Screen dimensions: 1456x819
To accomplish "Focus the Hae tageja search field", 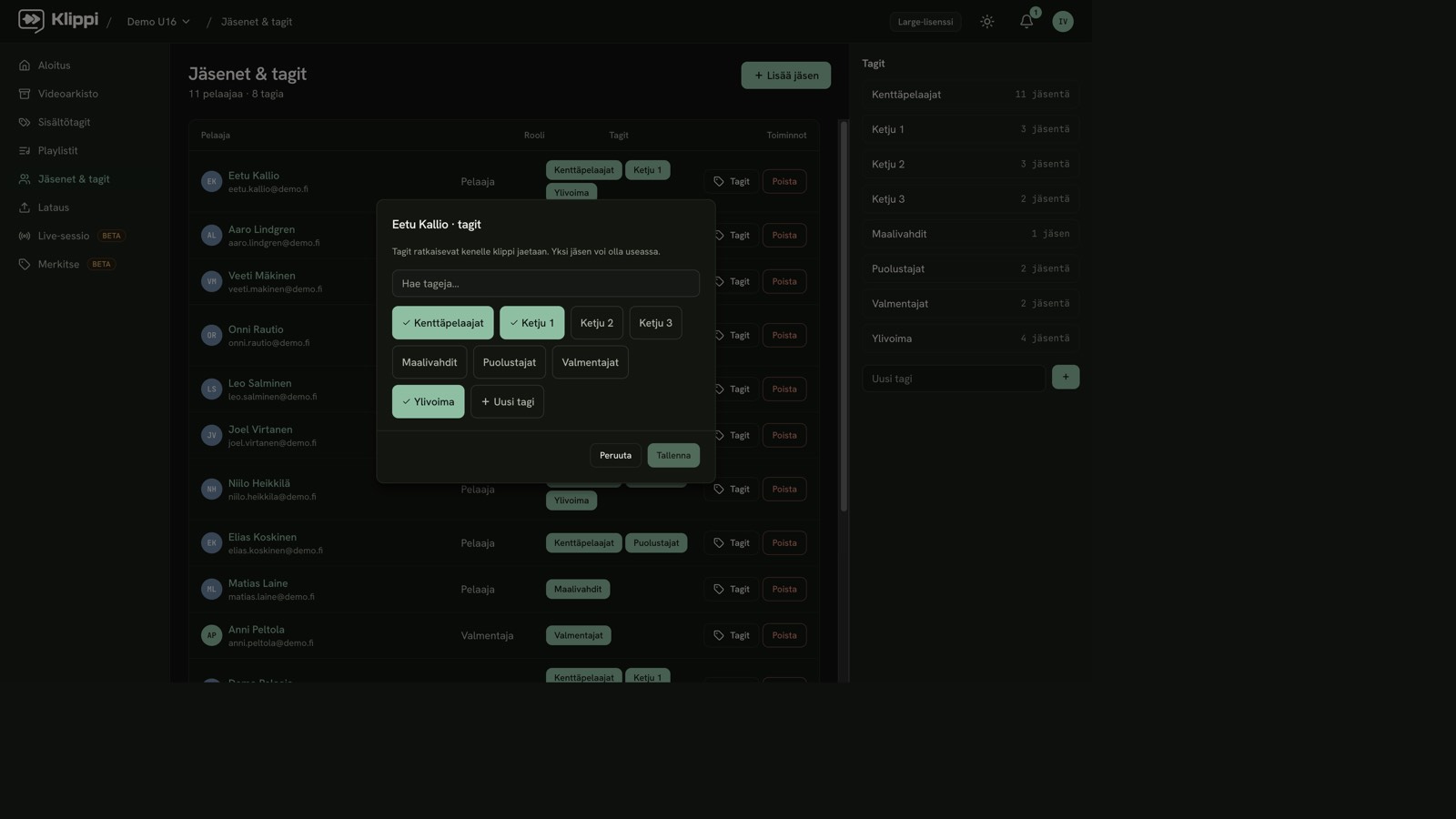I will pyautogui.click(x=546, y=284).
